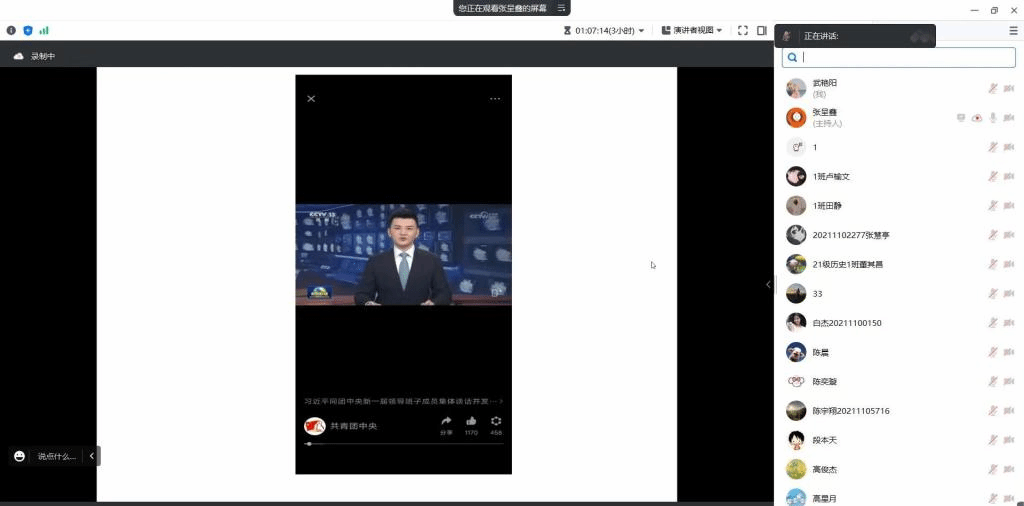The width and height of the screenshot is (1024, 506).
Task: Toggle the side panel layout icon
Action: [x=762, y=30]
